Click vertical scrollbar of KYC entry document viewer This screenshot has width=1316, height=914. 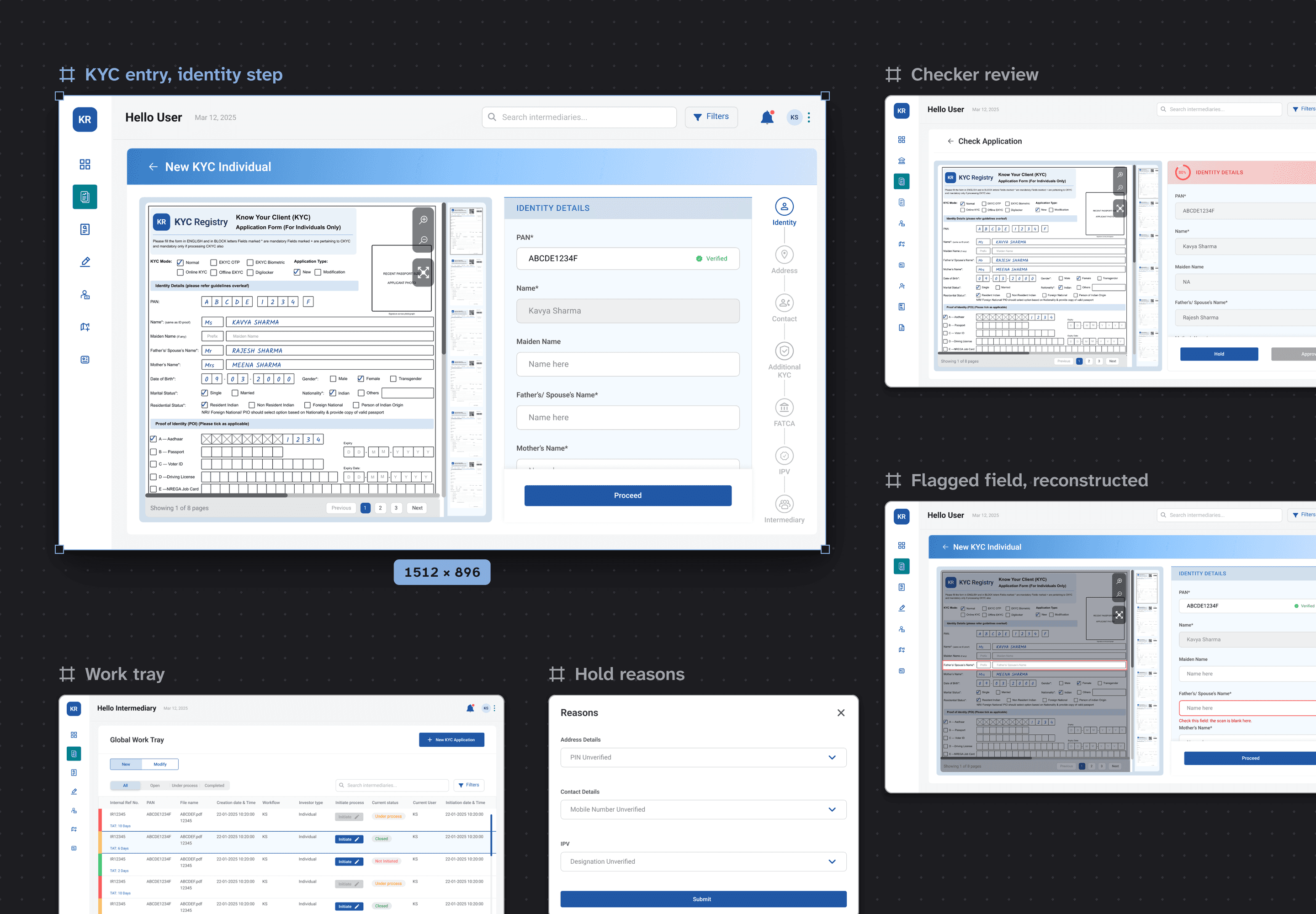click(444, 278)
